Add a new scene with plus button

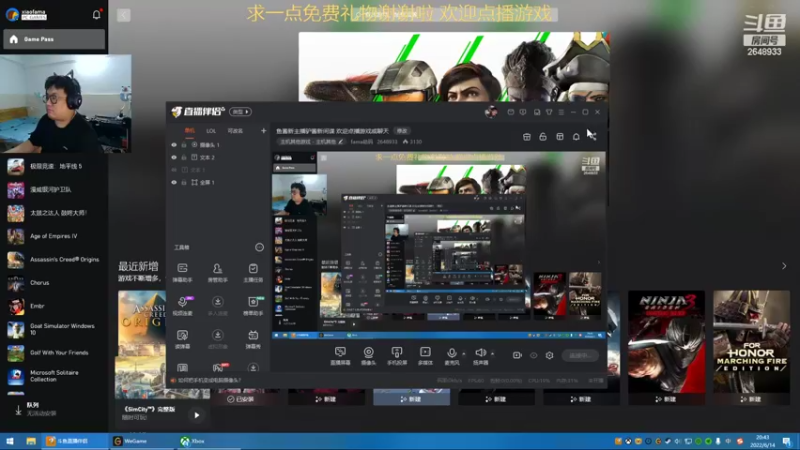click(263, 131)
